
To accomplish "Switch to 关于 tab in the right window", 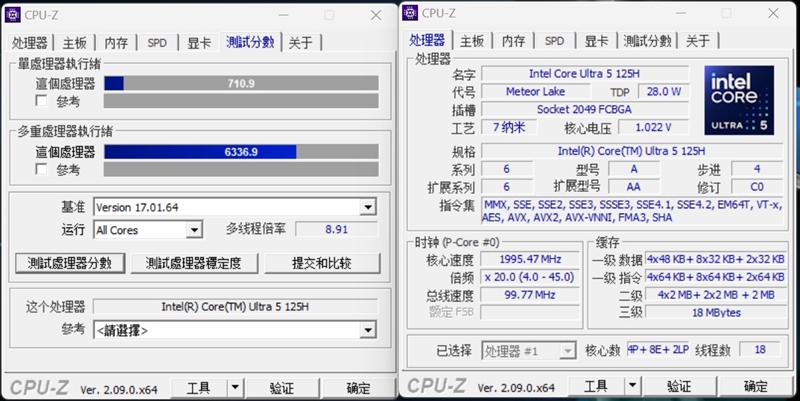I will coord(698,41).
